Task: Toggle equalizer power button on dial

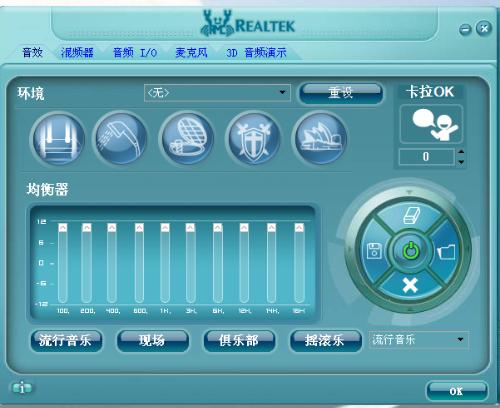Action: (411, 251)
